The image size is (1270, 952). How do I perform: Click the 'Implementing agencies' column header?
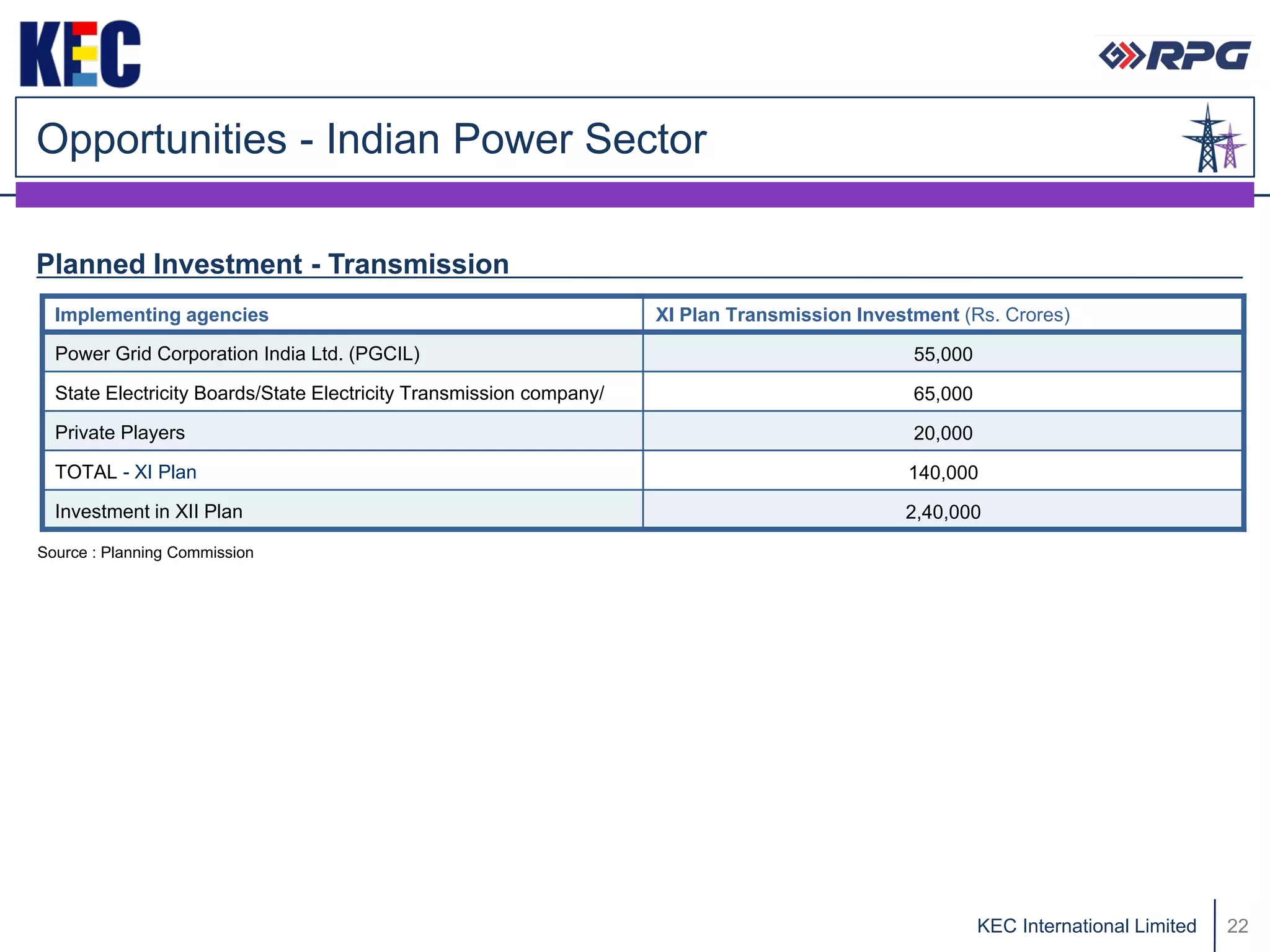(x=344, y=315)
